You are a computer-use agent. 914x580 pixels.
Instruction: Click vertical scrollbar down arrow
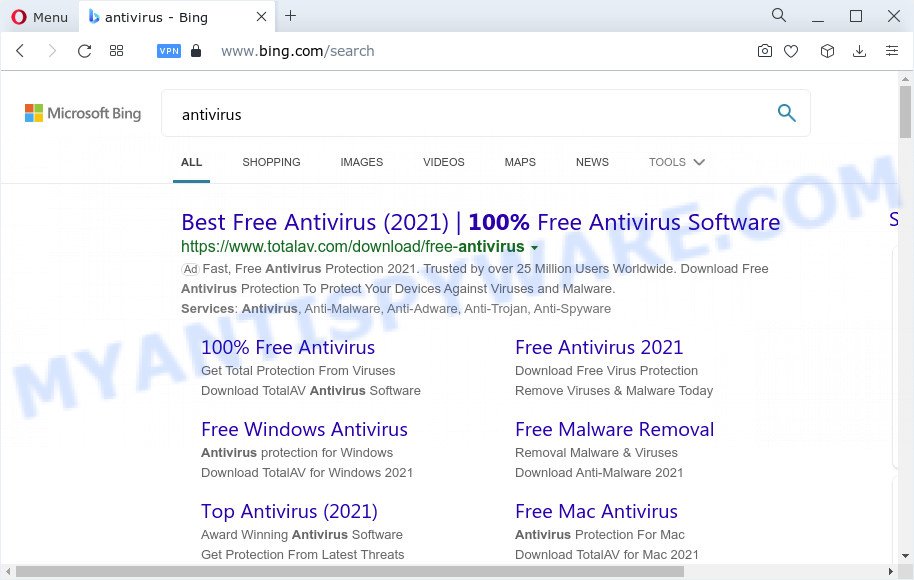(905, 556)
